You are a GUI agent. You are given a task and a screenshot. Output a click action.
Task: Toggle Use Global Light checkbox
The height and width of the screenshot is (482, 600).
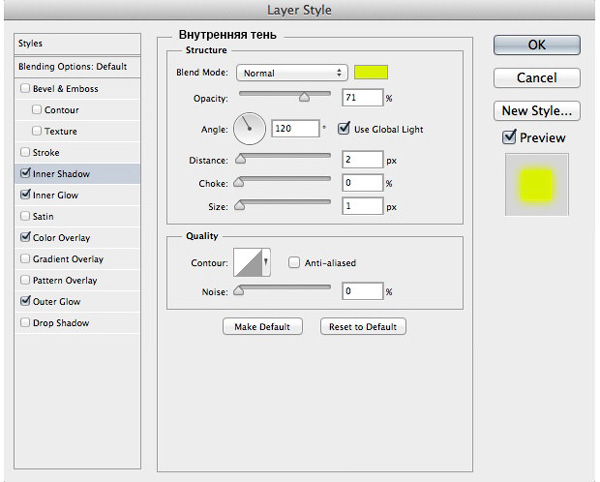[344, 129]
